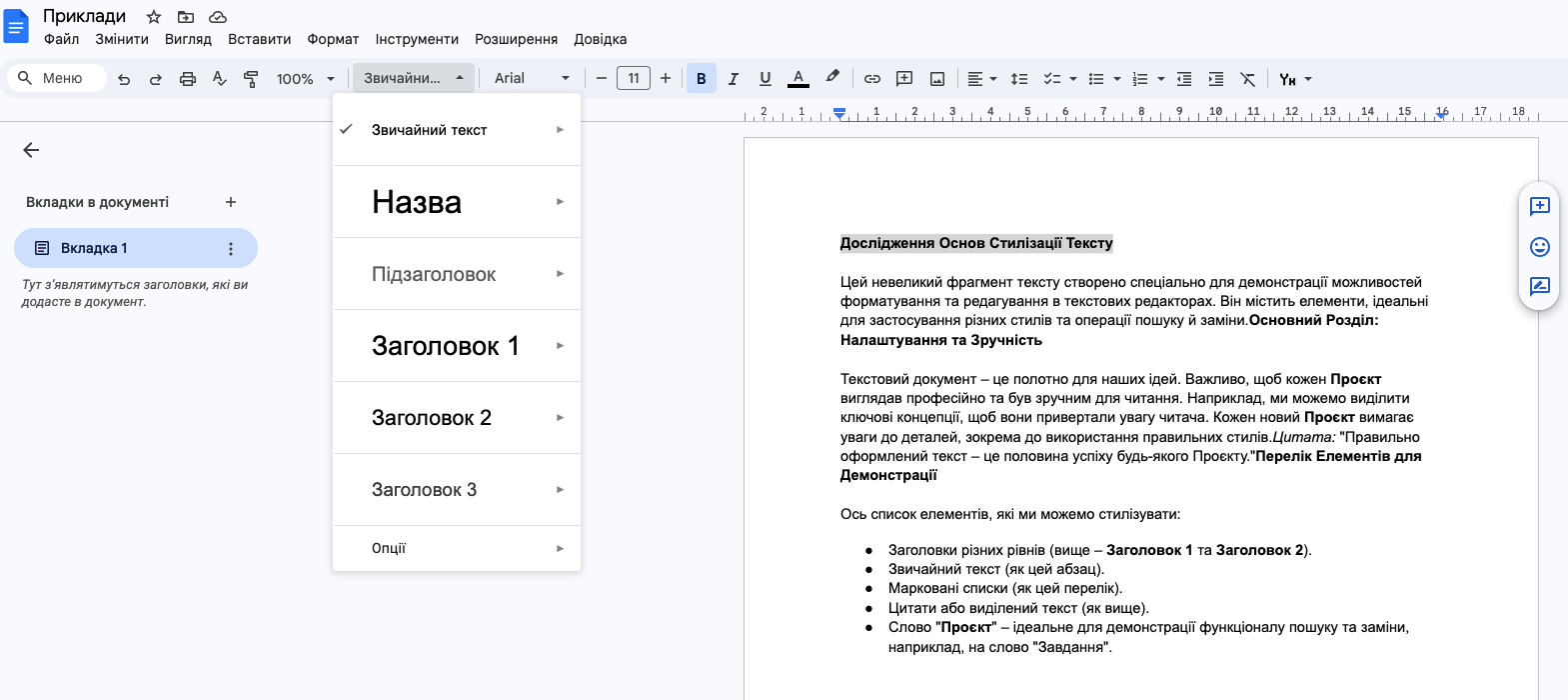Toggle Italic formatting button
Screen dimensions: 1568x700
click(x=733, y=79)
